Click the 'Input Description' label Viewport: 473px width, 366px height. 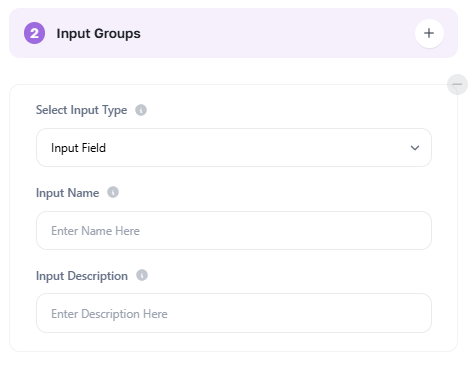82,276
